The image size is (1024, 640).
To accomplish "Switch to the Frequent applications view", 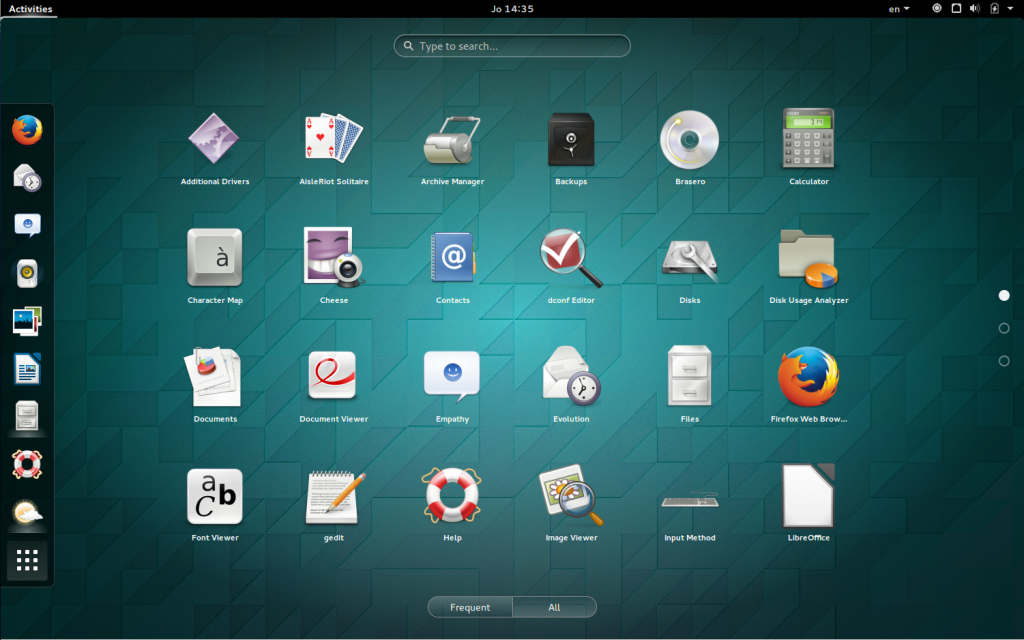I will click(x=469, y=607).
